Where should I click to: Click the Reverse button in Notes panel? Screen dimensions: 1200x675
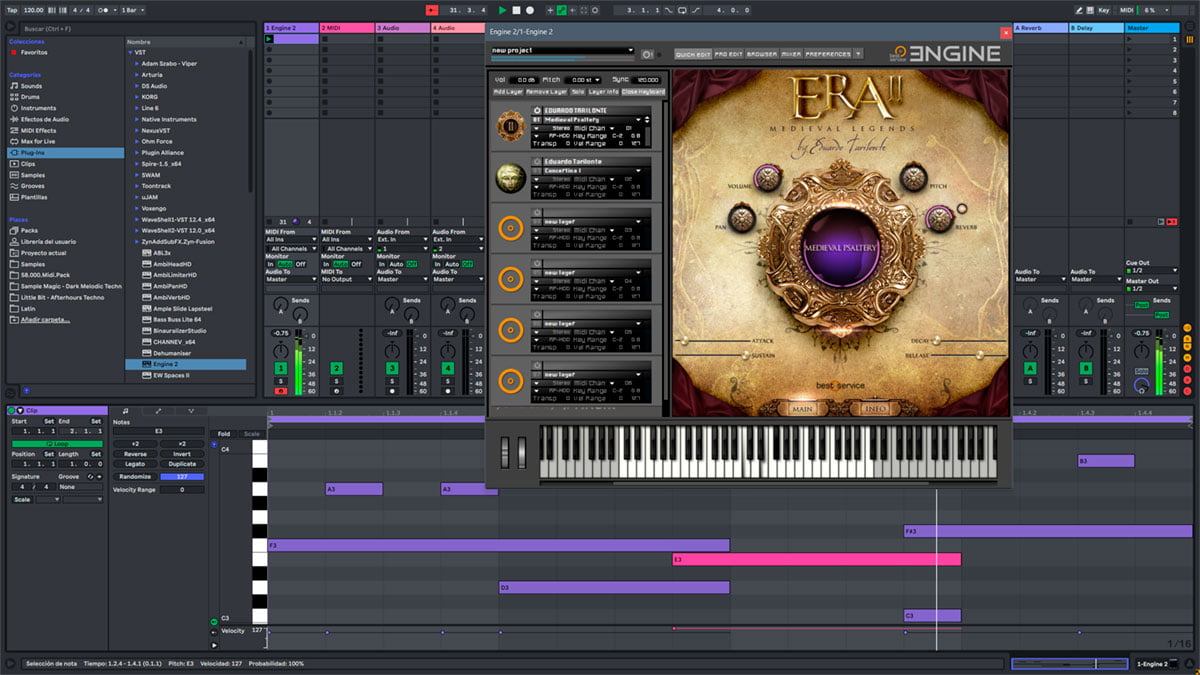coord(135,454)
